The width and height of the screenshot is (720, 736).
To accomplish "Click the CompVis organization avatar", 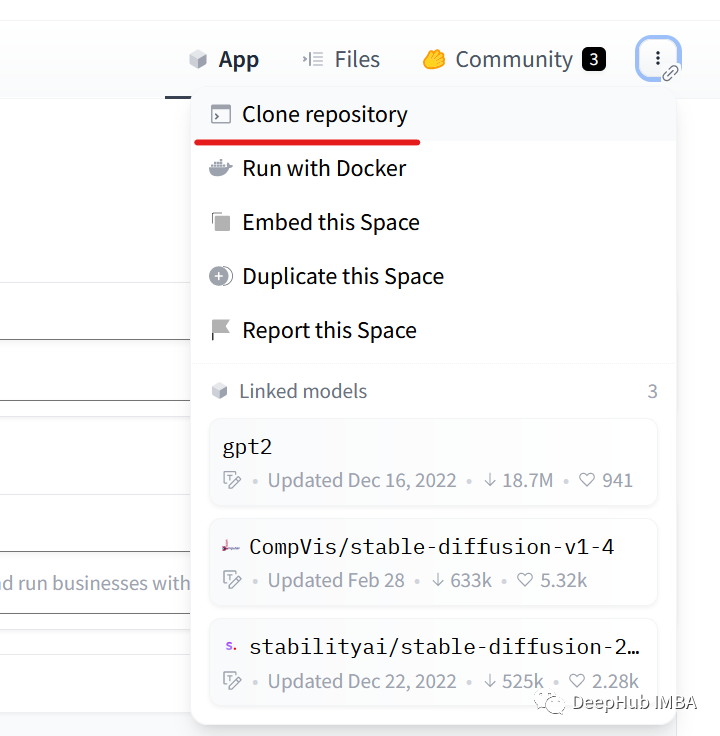I will (230, 546).
